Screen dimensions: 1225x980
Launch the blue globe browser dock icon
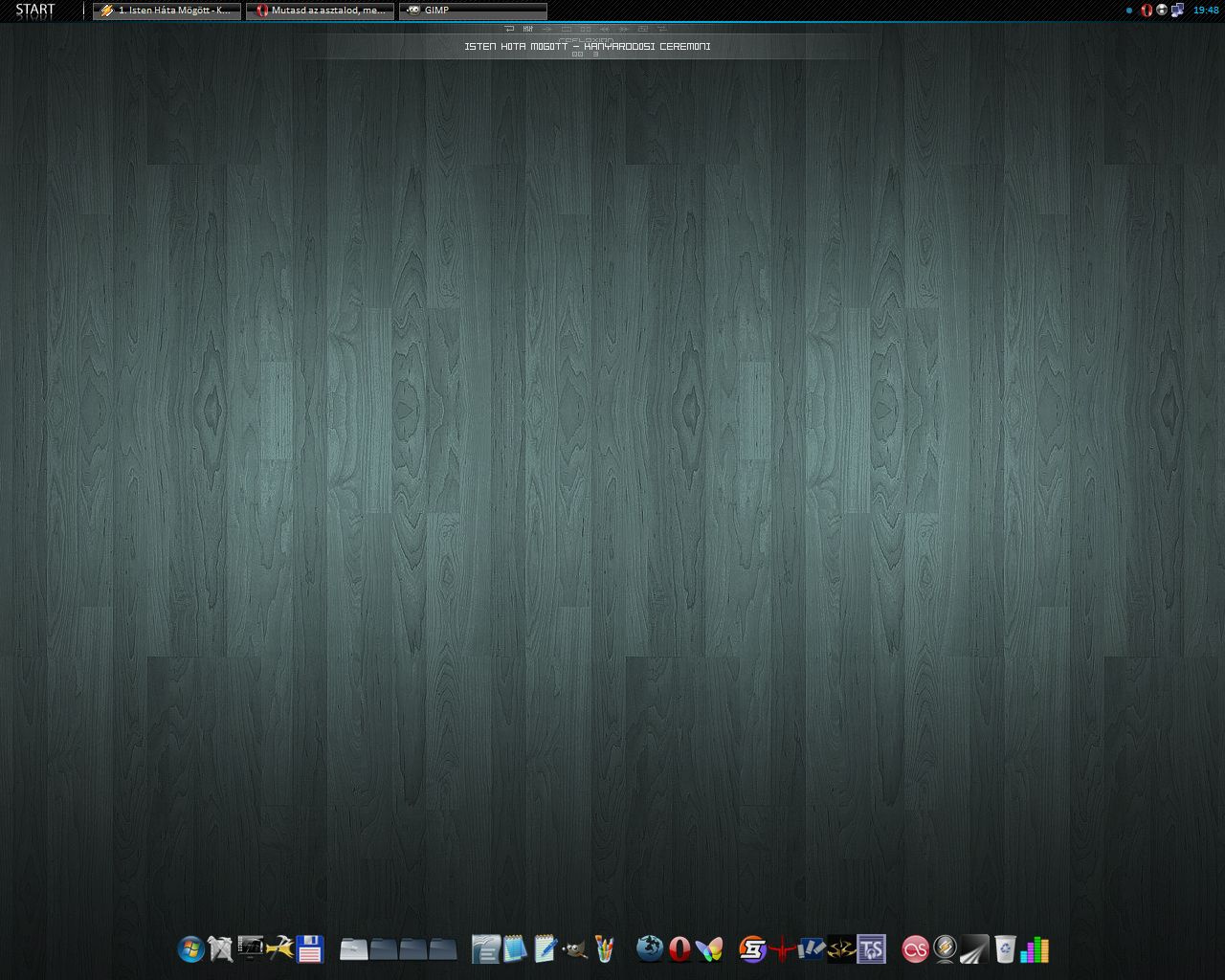coord(650,948)
